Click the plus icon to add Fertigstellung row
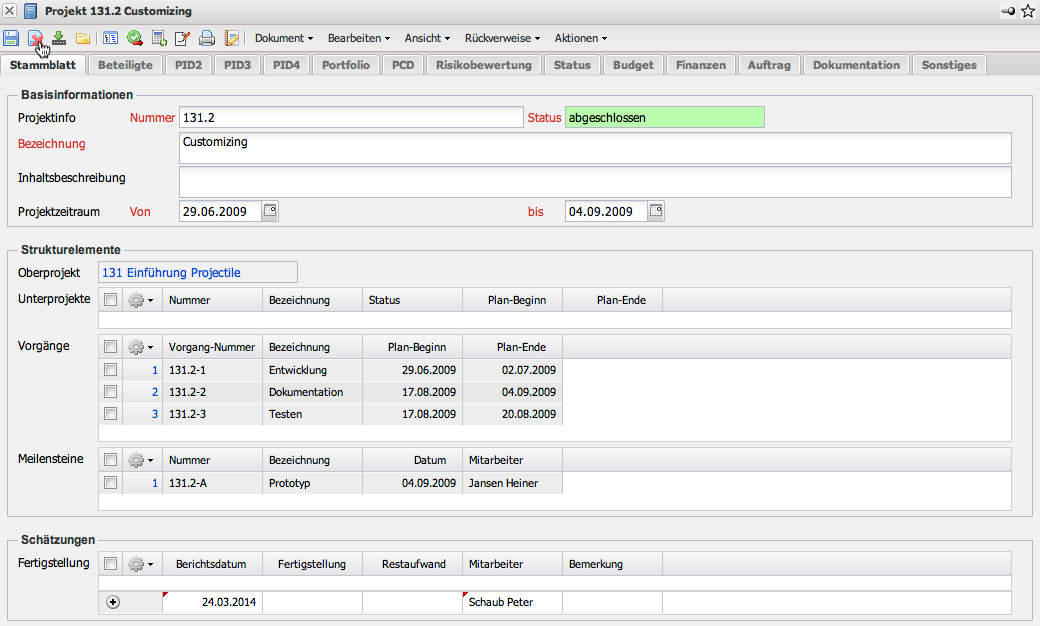Screen dimensions: 1040x626 pyautogui.click(x=112, y=602)
